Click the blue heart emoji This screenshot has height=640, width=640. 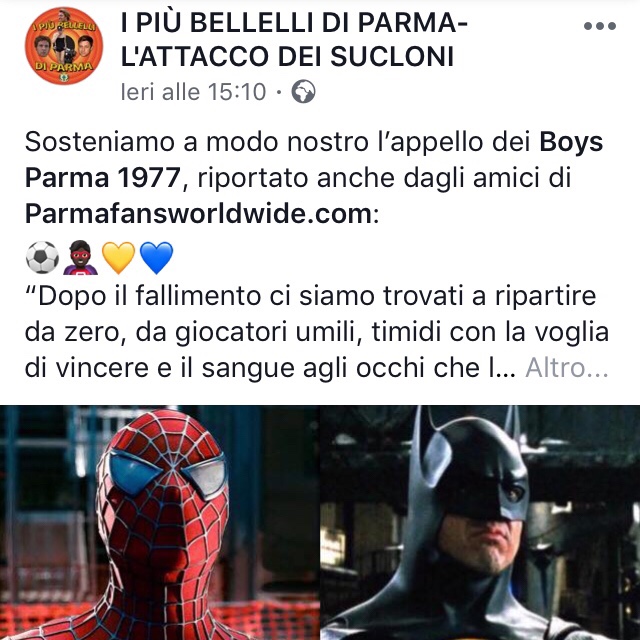[x=156, y=258]
